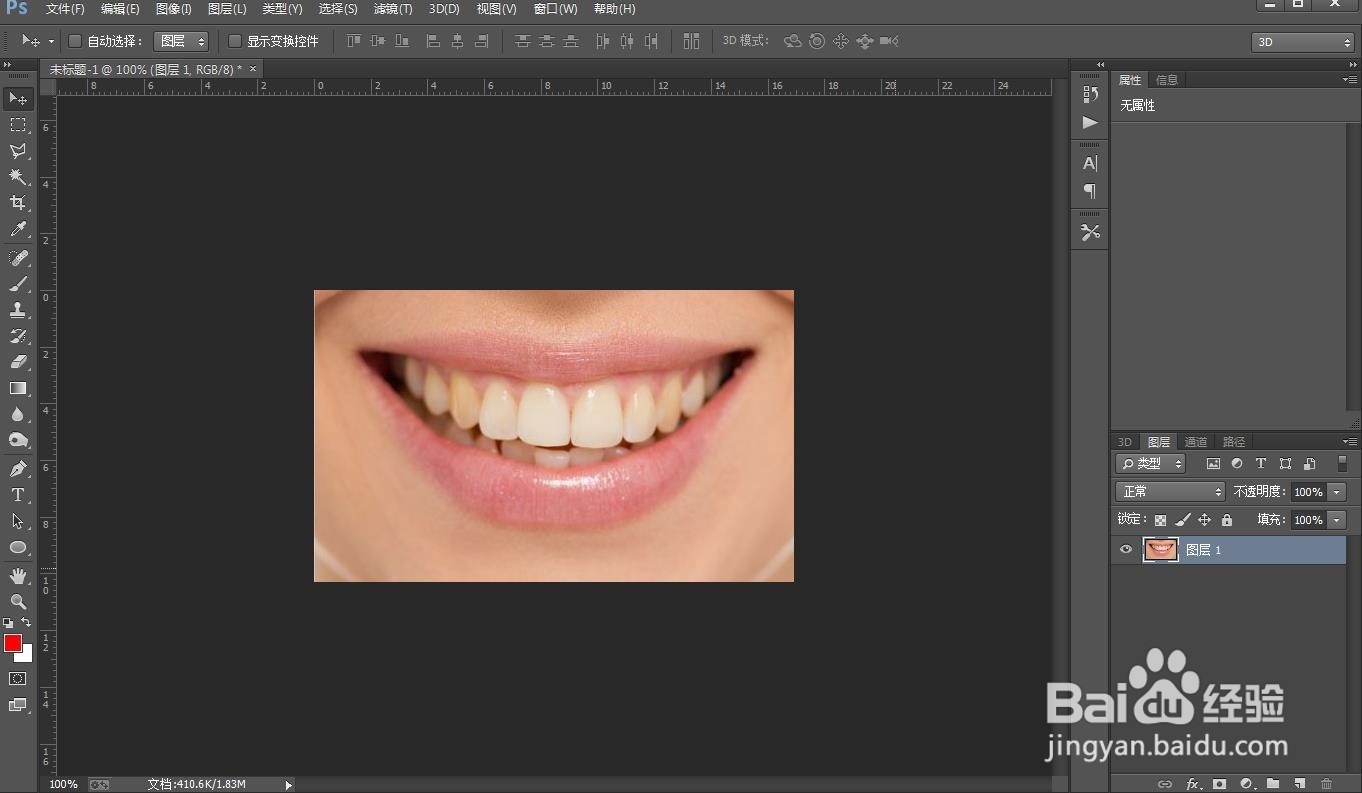Open the Layers panel flyout menu
This screenshot has height=793, width=1362.
[x=1350, y=442]
